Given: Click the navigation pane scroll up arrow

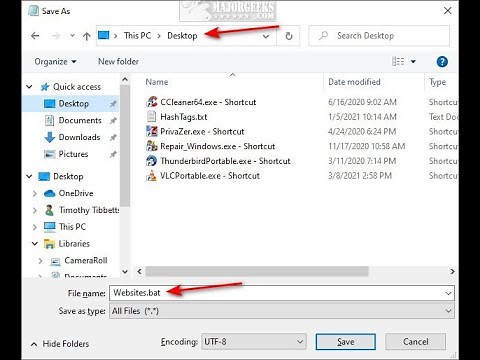Looking at the screenshot, I should coord(125,80).
